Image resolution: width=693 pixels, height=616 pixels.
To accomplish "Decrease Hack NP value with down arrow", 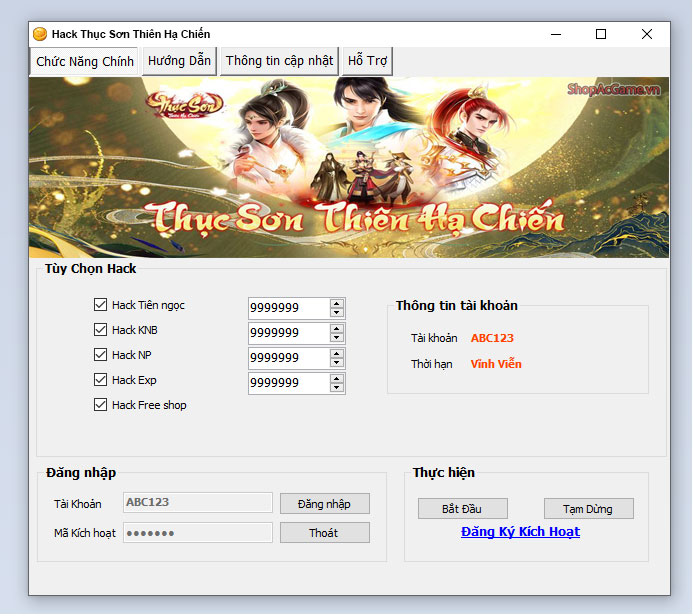I will 337,362.
